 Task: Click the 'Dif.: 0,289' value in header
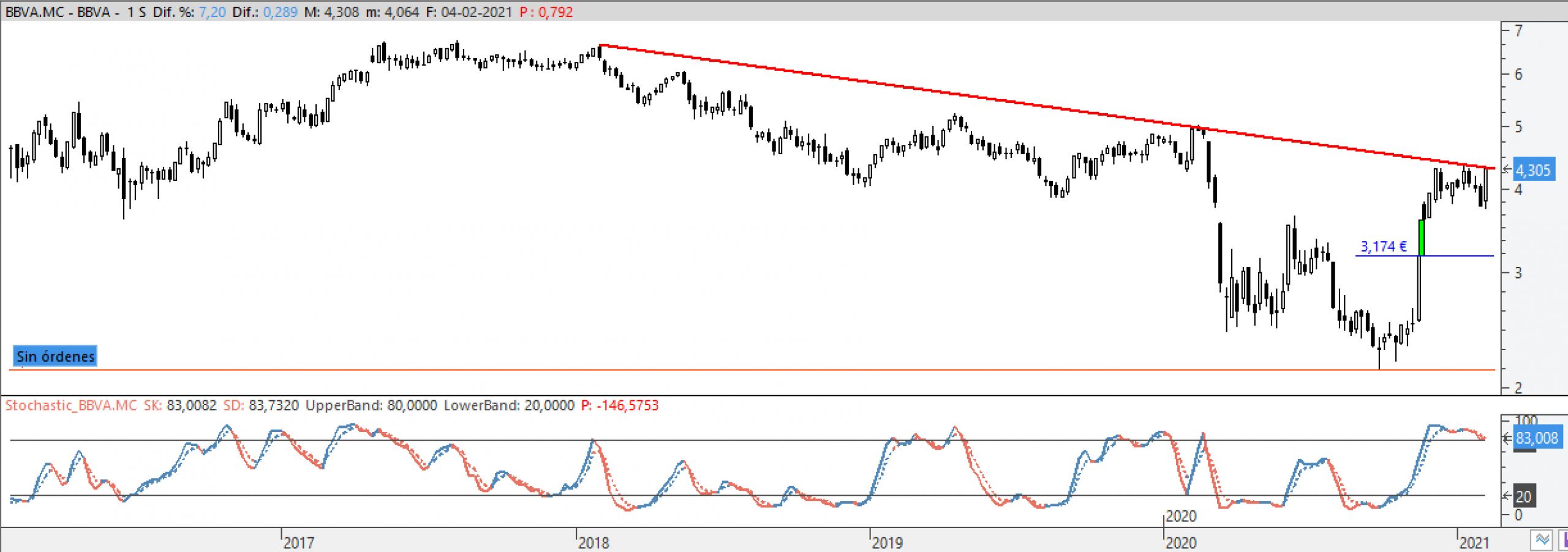coord(265,12)
